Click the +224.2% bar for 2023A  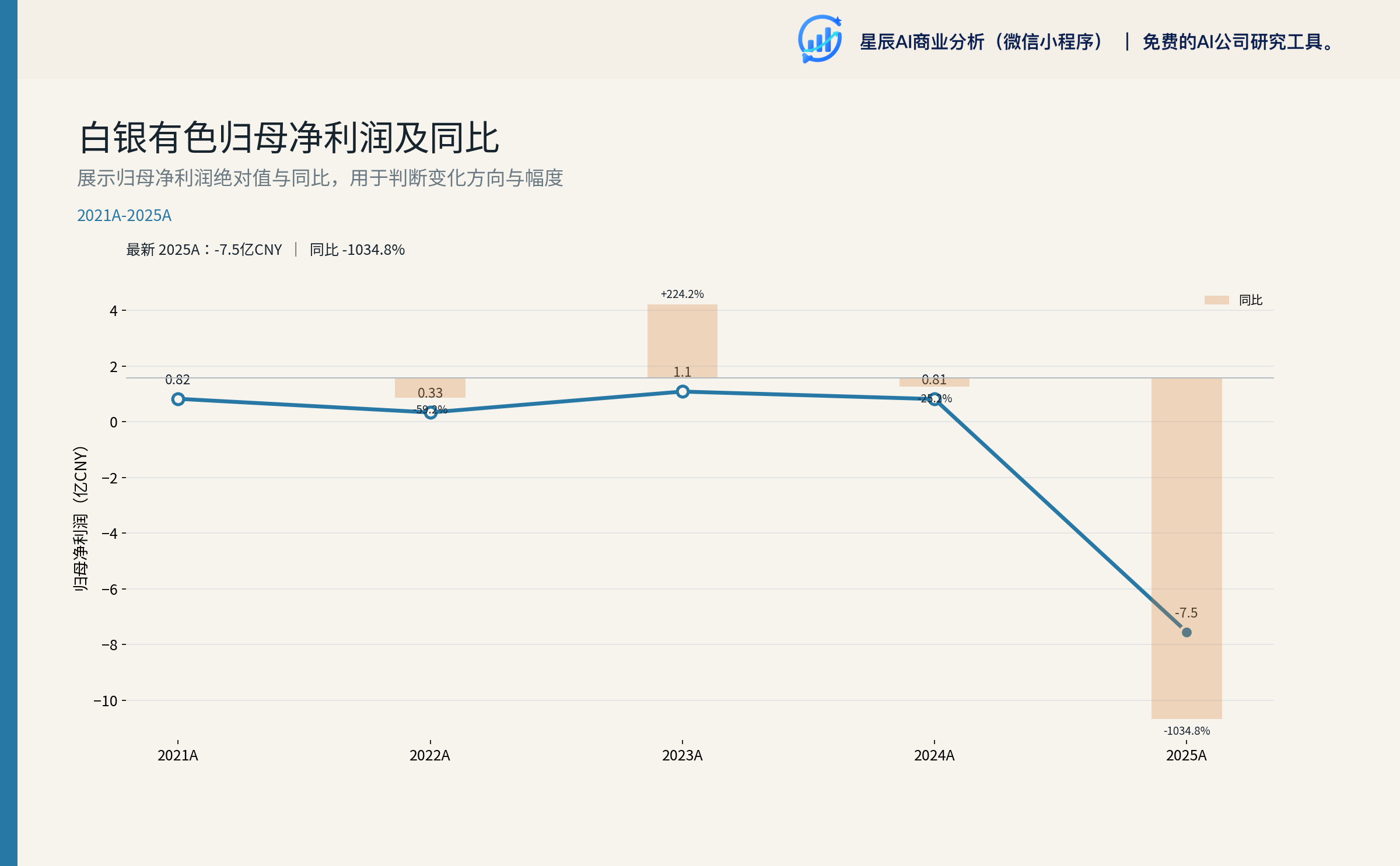coord(682,341)
